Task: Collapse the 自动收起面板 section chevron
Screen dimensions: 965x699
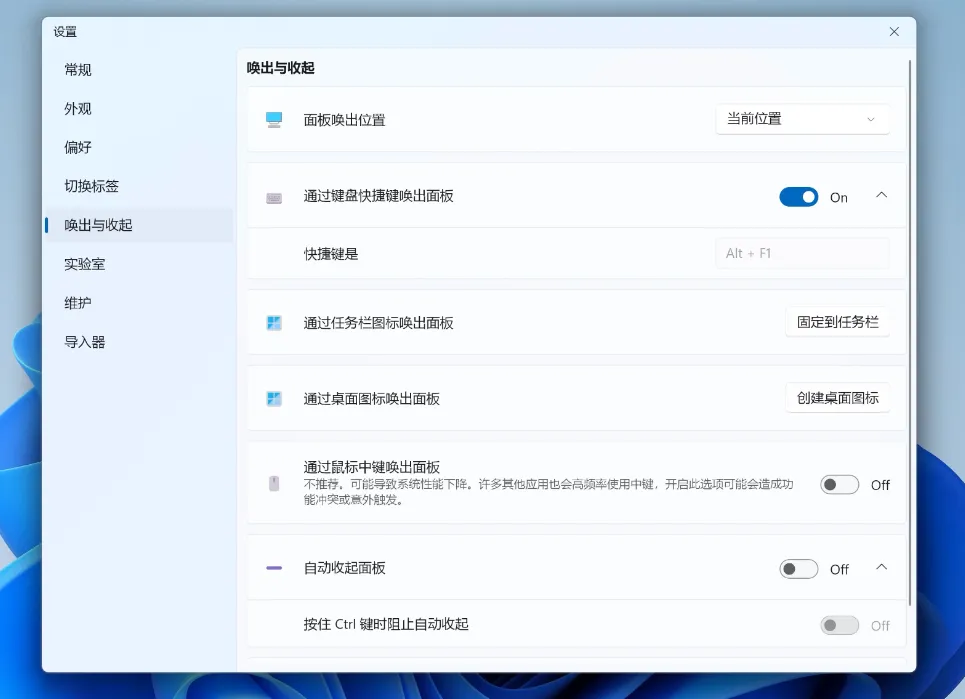Action: pyautogui.click(x=881, y=567)
